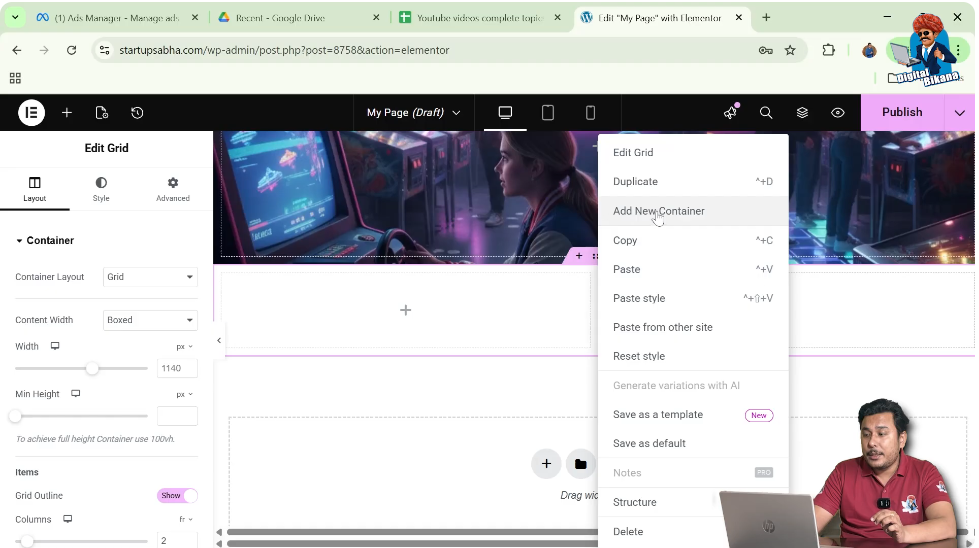Click the Add Element plus icon

(67, 113)
